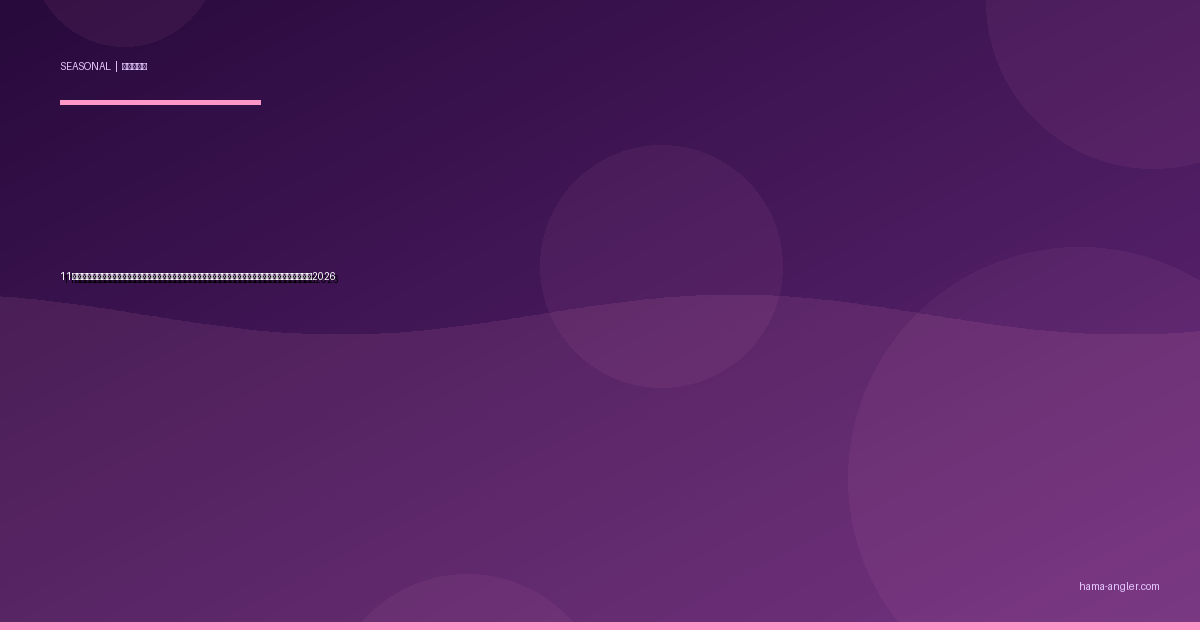
Task: Click the middle of the long subtitle text line
Action: click(195, 277)
